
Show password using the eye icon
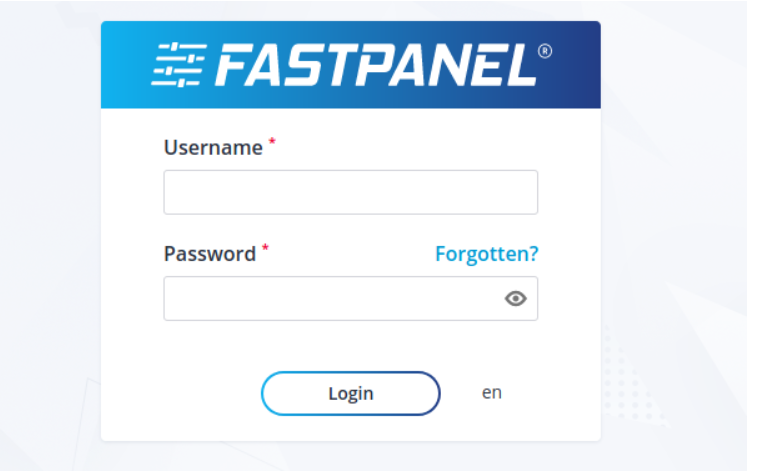click(515, 298)
